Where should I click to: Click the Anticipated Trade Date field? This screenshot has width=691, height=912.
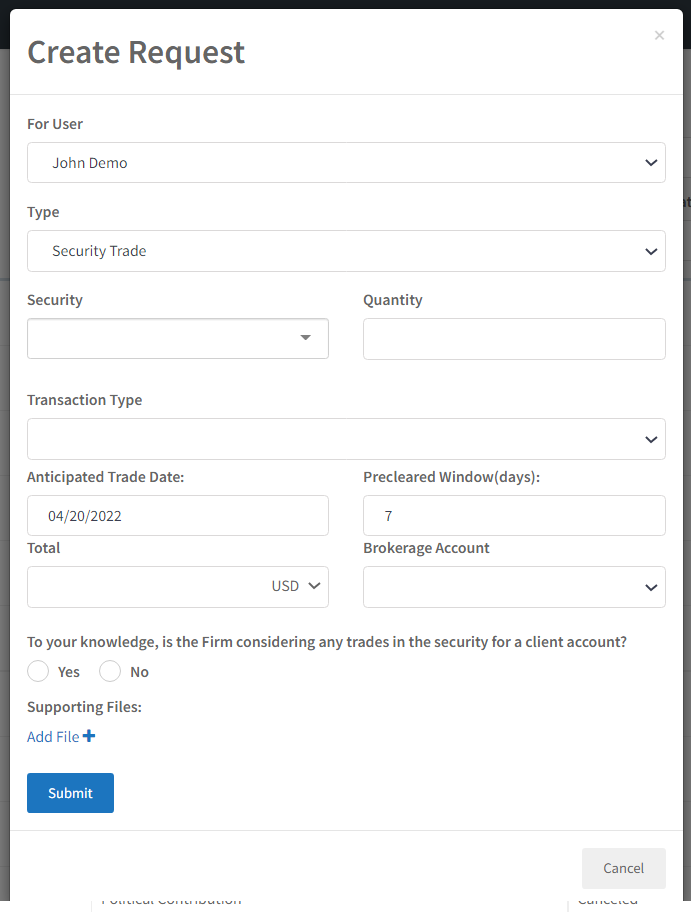tap(178, 515)
